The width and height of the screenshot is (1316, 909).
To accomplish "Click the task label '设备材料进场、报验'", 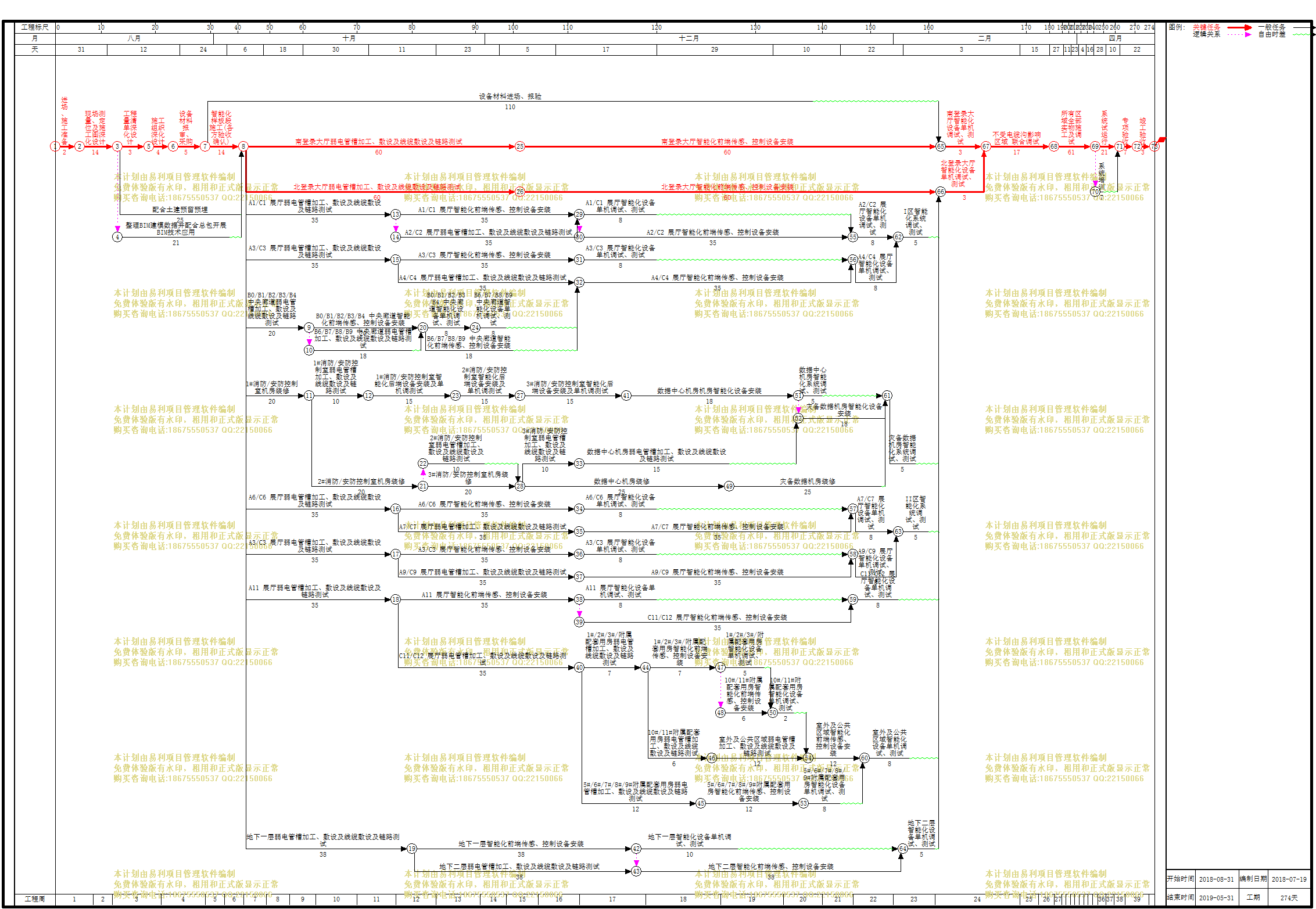I will click(510, 96).
